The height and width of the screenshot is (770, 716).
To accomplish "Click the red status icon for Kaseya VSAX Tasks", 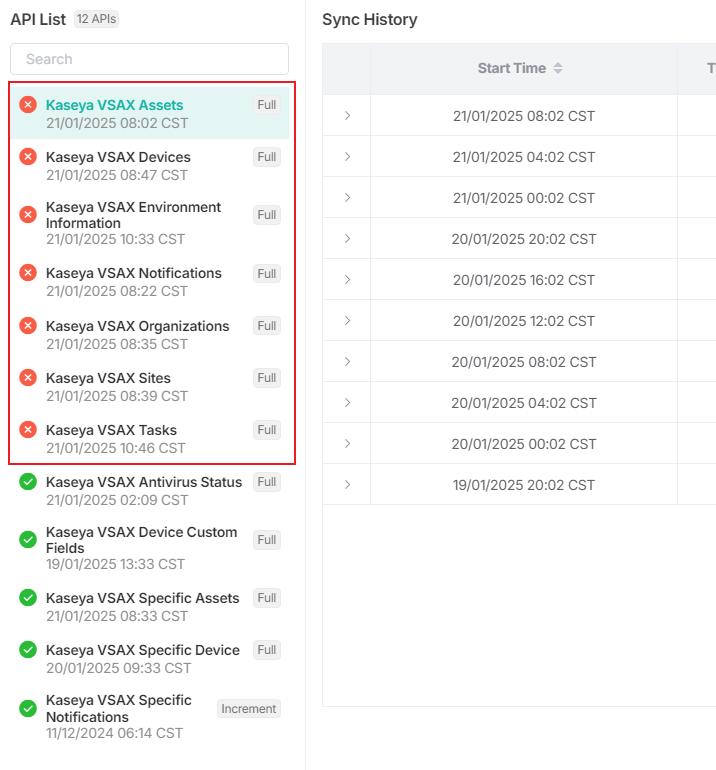I will [28, 429].
